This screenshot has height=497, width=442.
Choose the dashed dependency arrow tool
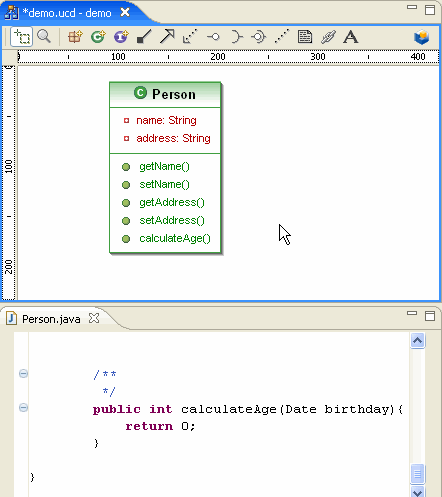(x=190, y=37)
